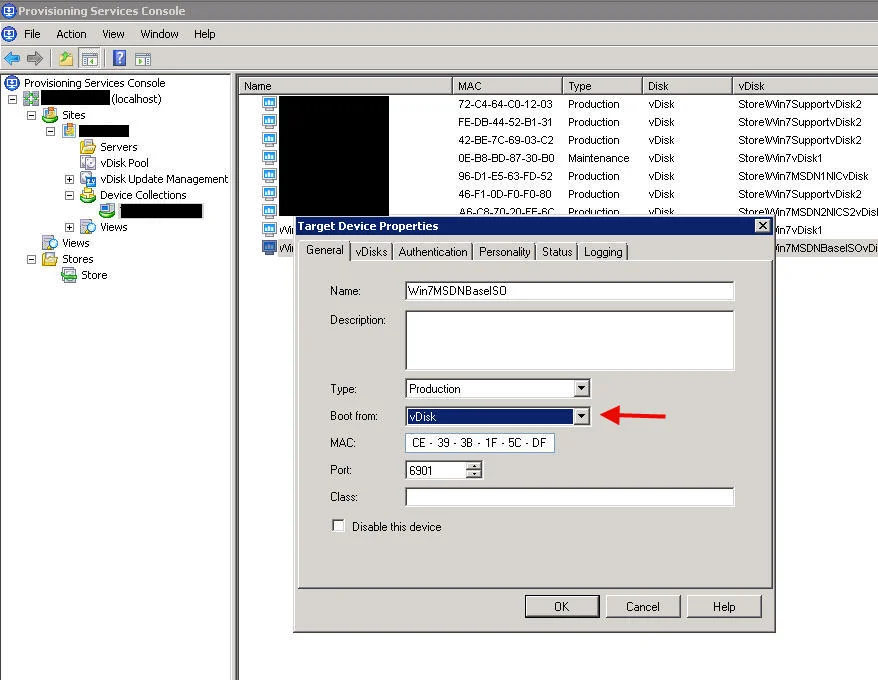Open the Window menu
Screen dimensions: 878x680
click(x=159, y=34)
